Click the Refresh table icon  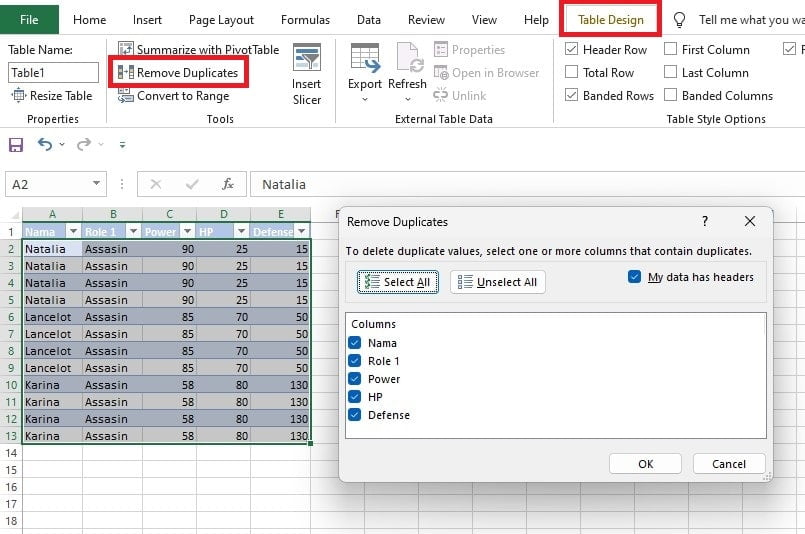[x=409, y=57]
